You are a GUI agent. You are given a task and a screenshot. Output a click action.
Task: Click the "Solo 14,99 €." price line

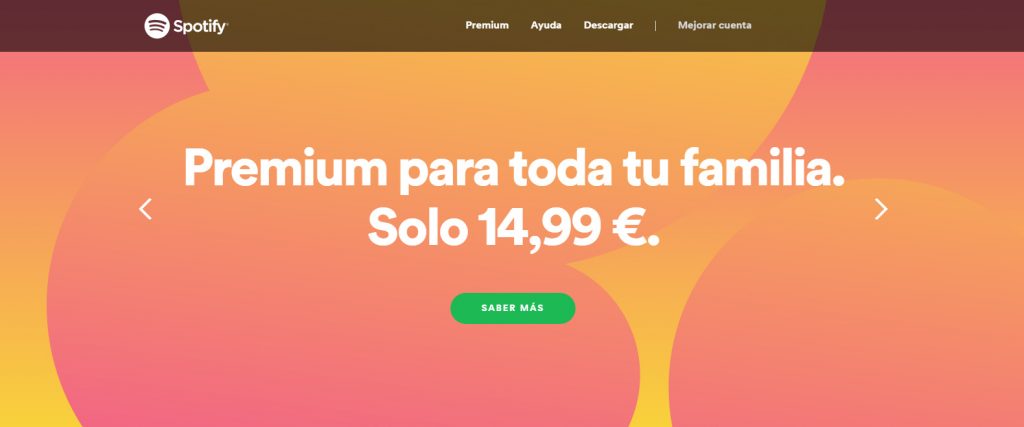tap(513, 227)
